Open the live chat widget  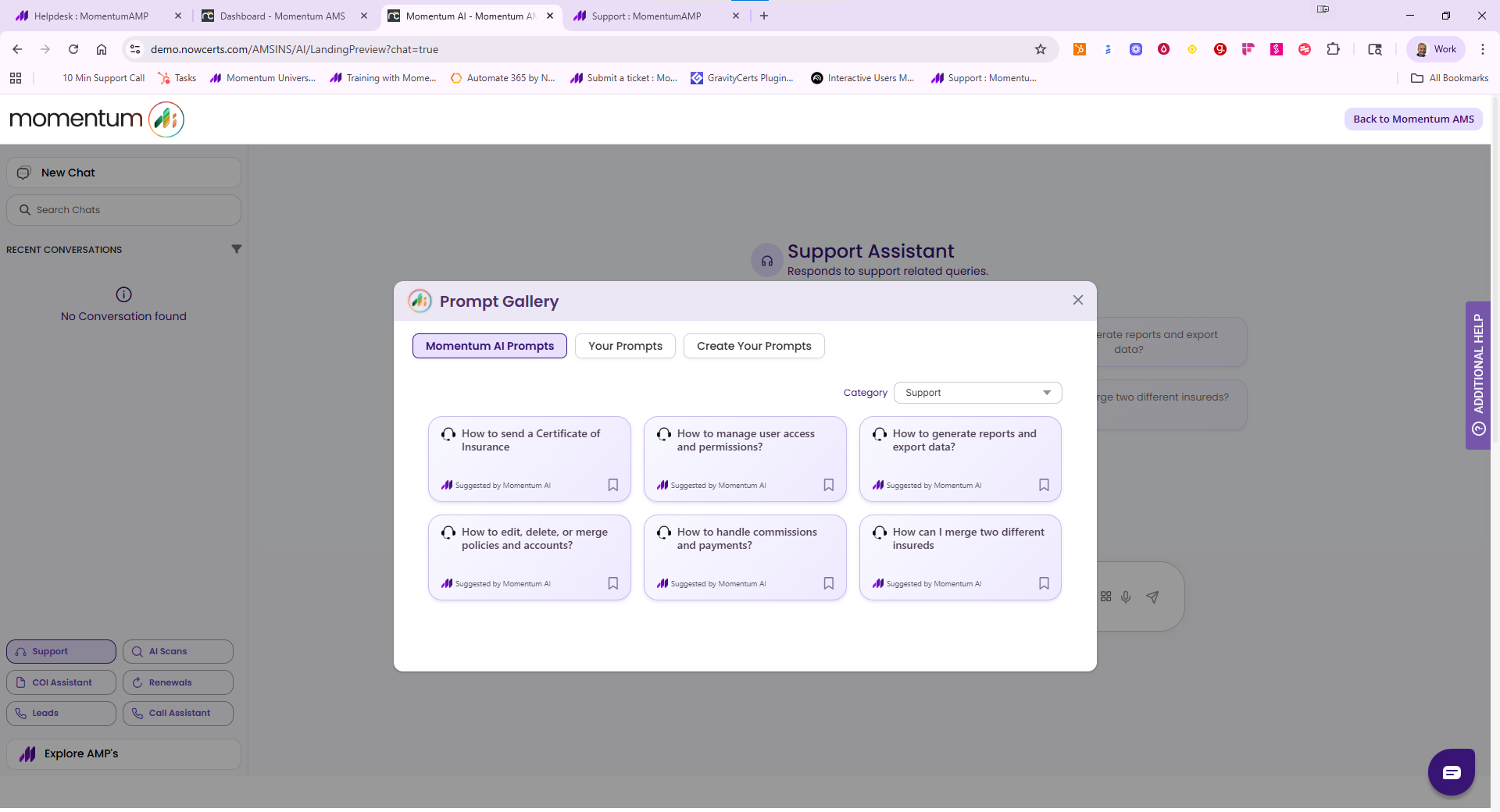point(1452,772)
